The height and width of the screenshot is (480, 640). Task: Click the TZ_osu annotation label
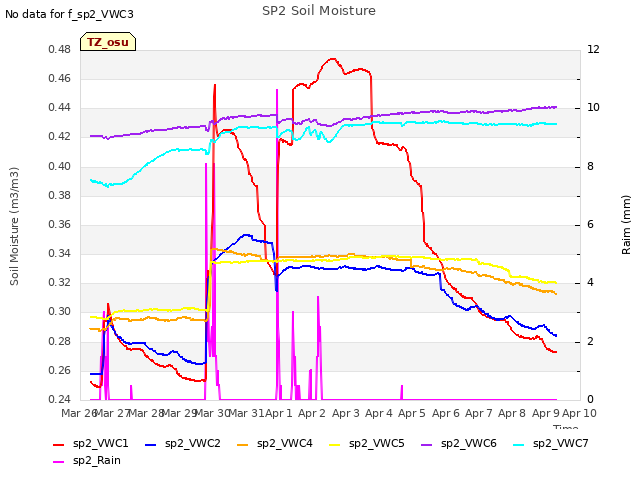pyautogui.click(x=108, y=42)
